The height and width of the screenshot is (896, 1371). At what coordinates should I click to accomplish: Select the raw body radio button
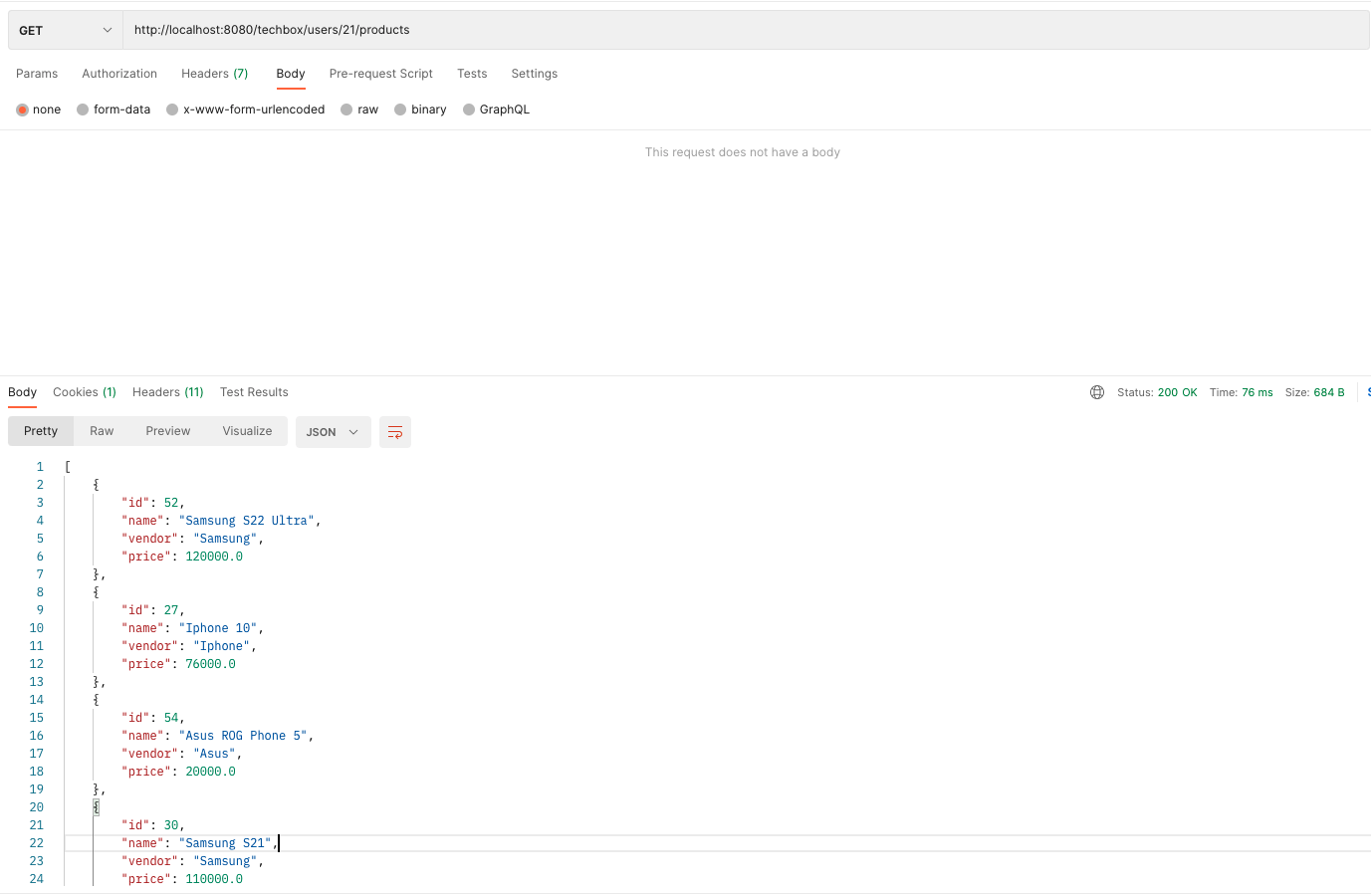(x=346, y=110)
